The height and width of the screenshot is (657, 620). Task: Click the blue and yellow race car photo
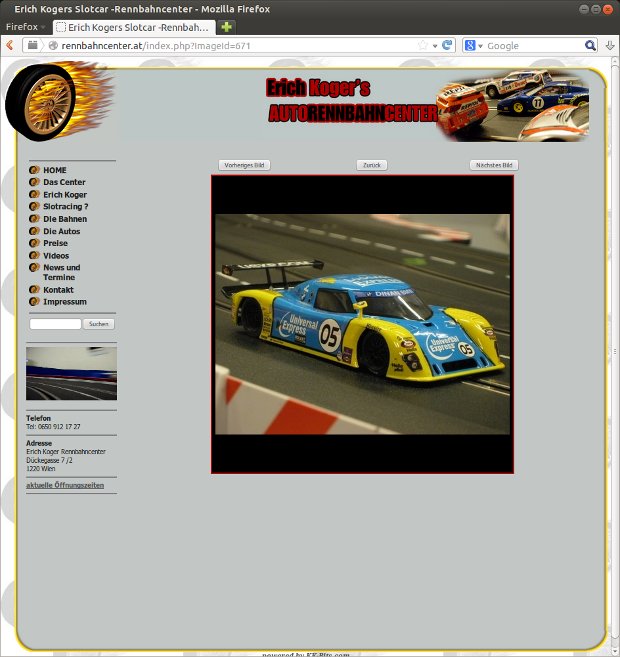tap(362, 324)
